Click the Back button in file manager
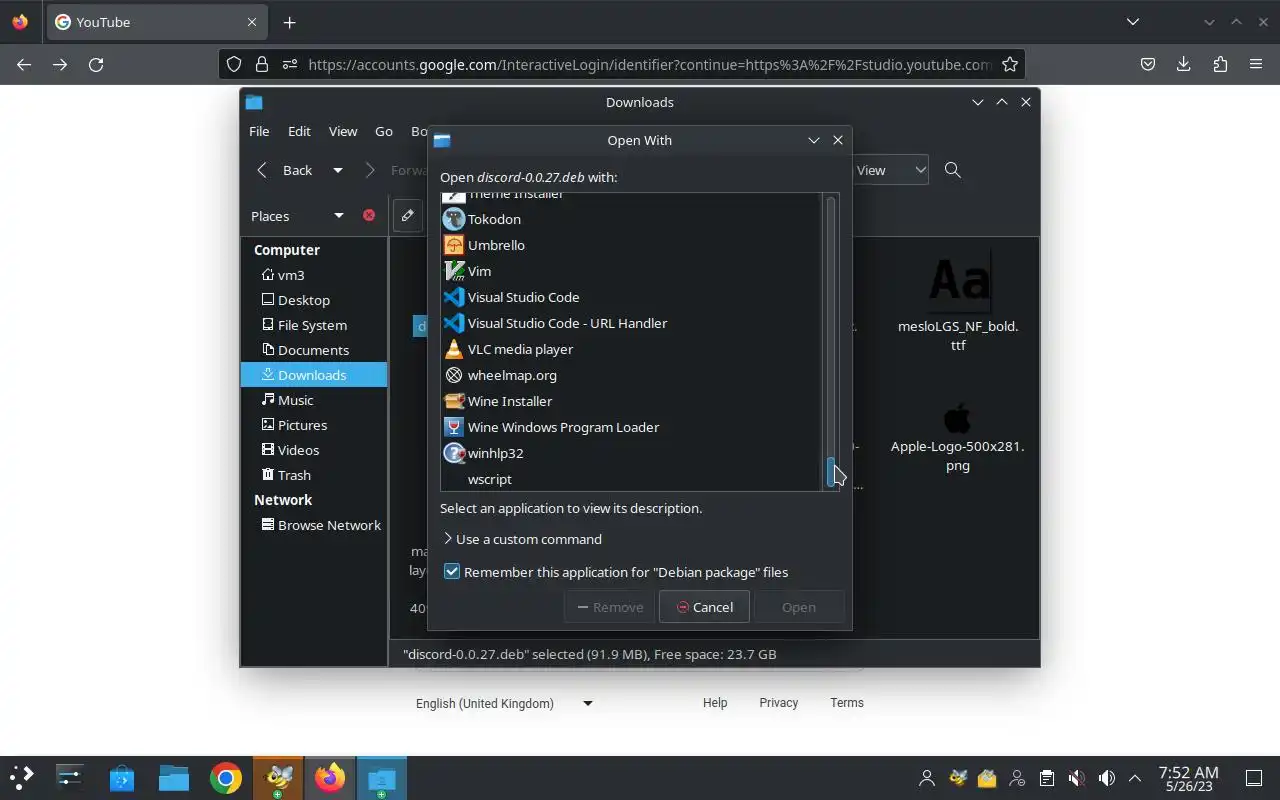This screenshot has width=1280, height=800. [286, 170]
